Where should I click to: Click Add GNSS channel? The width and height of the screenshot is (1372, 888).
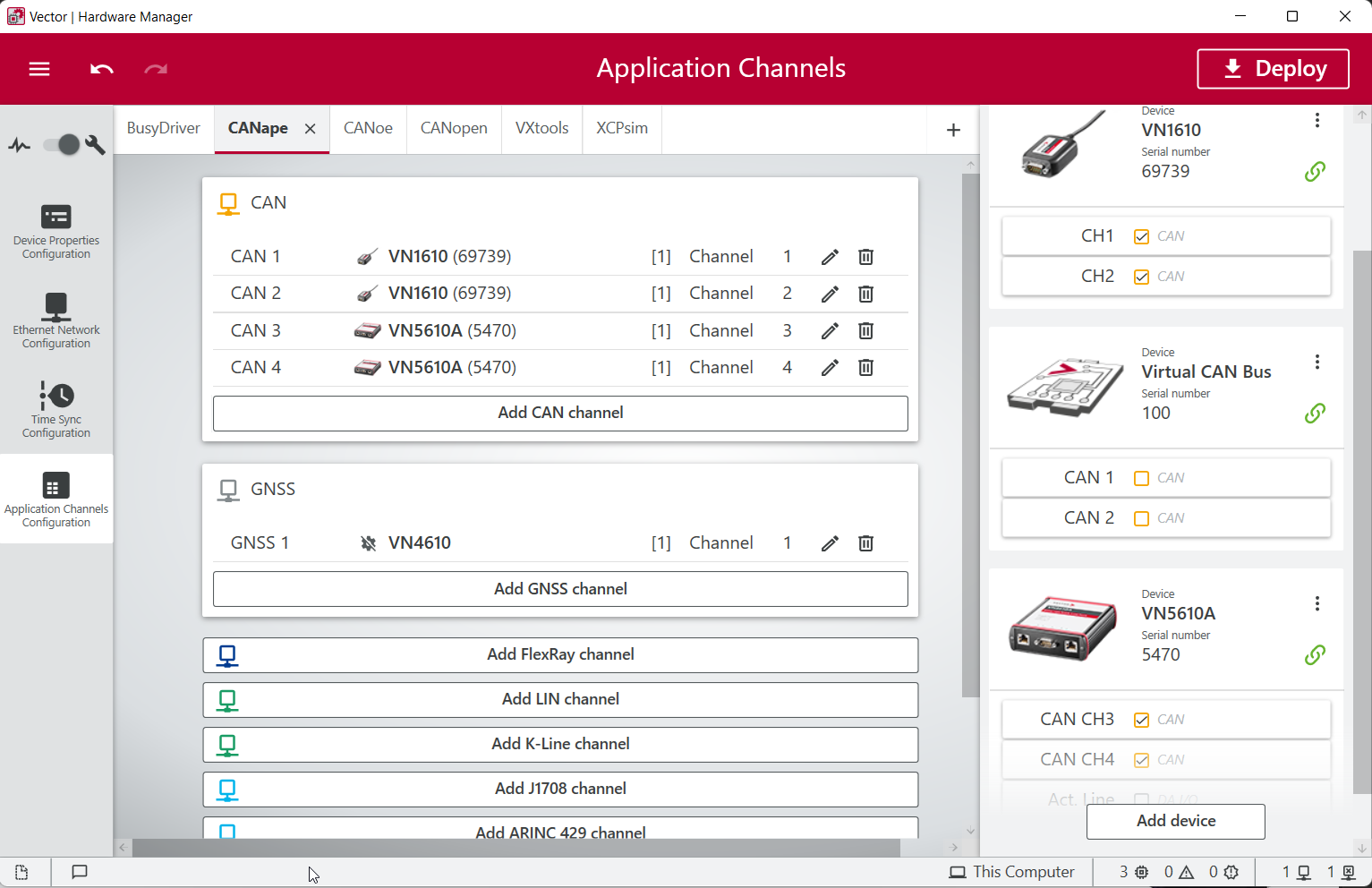click(560, 589)
